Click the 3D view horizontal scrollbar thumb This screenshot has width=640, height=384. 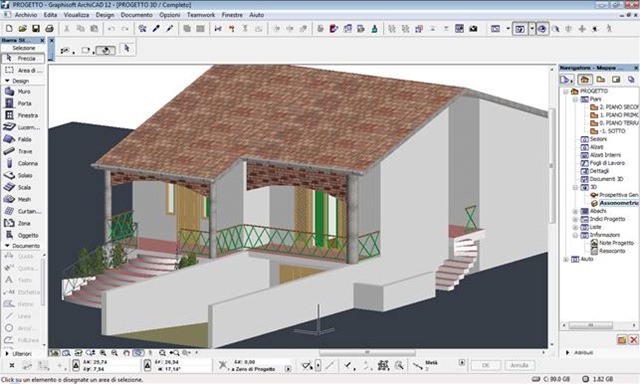(367, 352)
